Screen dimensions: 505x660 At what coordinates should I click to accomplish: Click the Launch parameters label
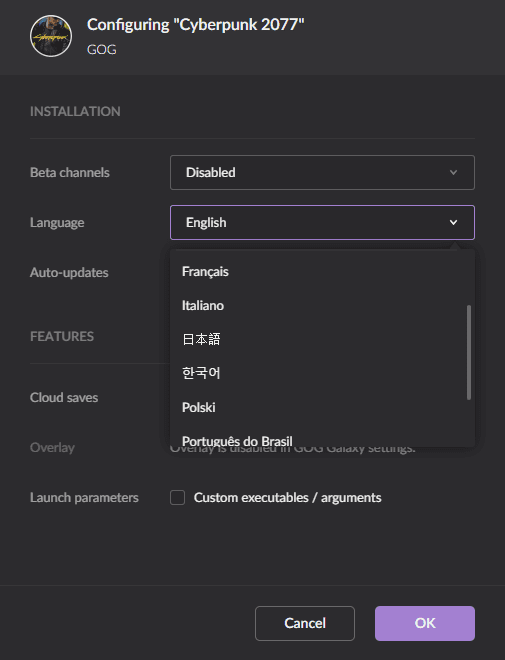point(84,498)
